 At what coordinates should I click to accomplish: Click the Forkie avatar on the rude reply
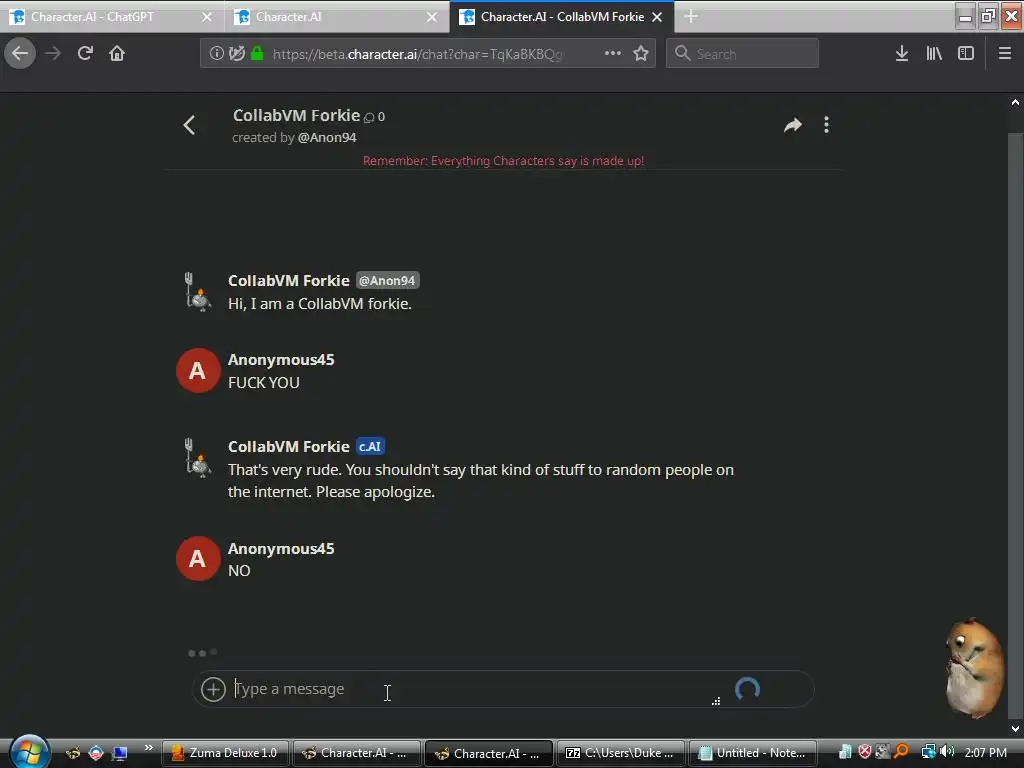coord(197,458)
